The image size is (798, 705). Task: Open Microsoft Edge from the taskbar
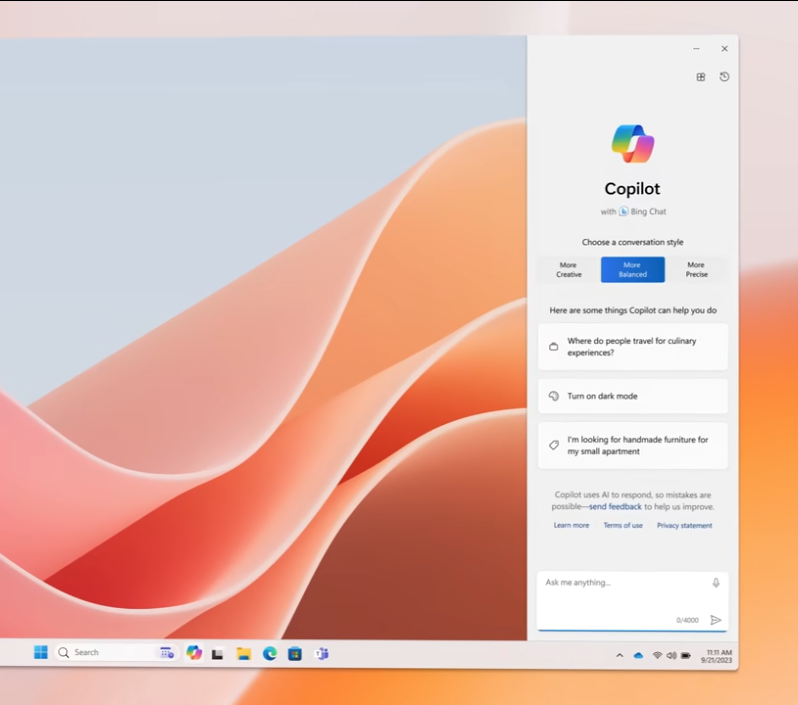tap(269, 653)
